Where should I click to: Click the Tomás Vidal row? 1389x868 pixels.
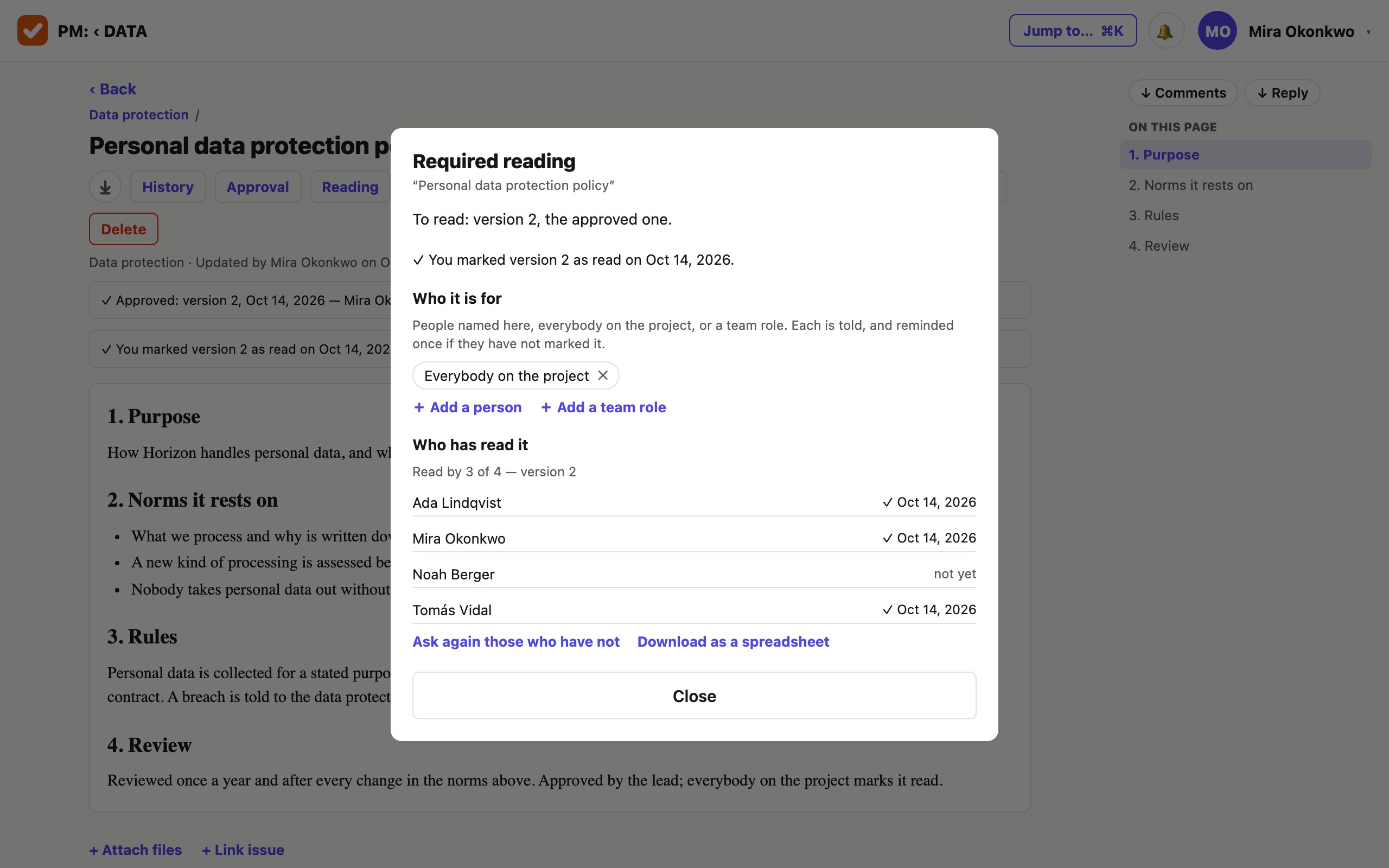pos(694,610)
